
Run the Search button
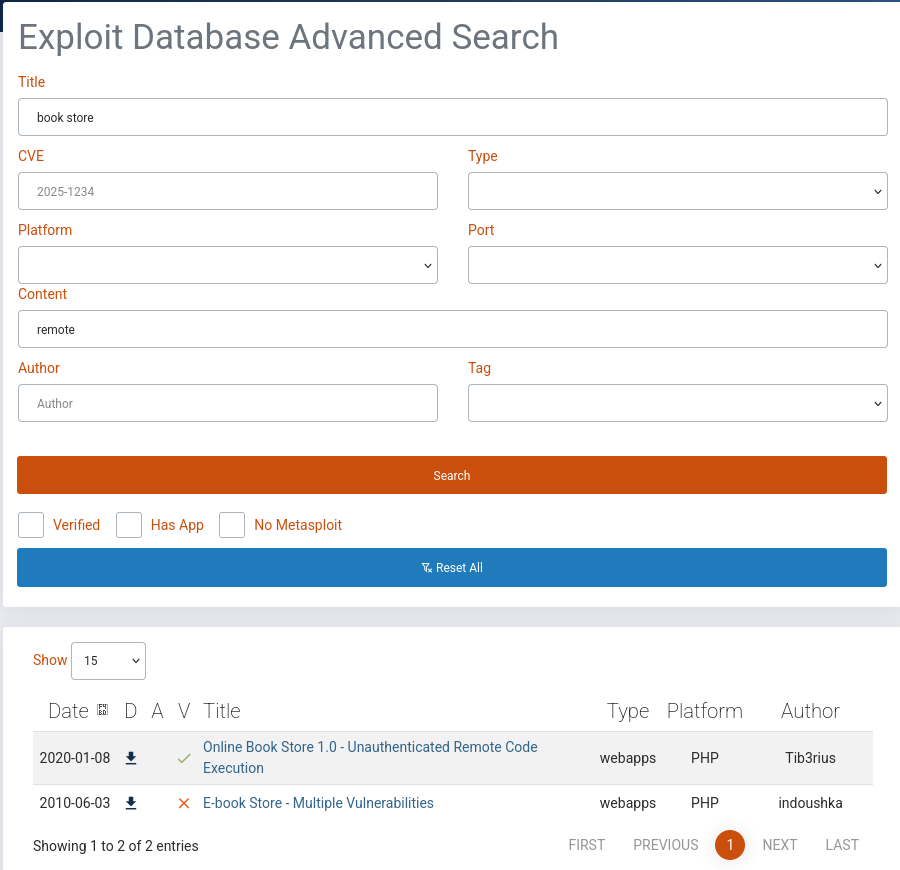[452, 475]
